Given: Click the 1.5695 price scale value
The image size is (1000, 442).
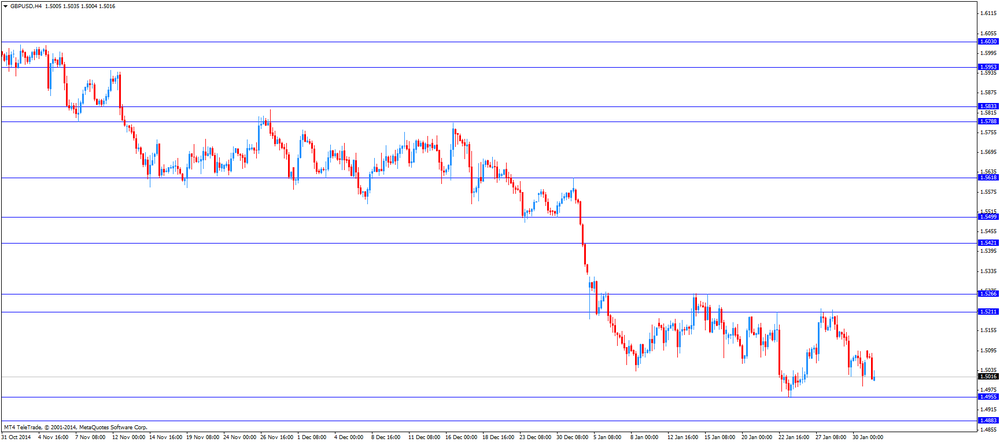Looking at the screenshot, I should tap(989, 152).
